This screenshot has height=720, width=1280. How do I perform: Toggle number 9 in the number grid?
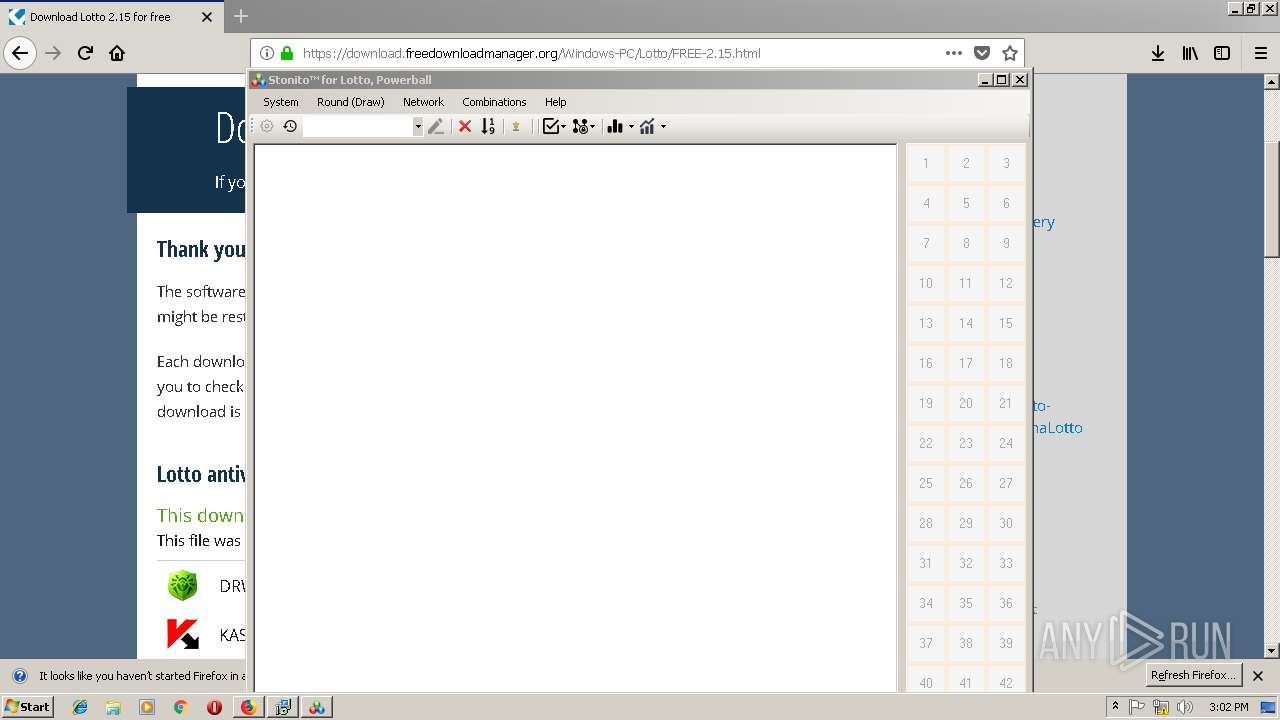click(1006, 243)
